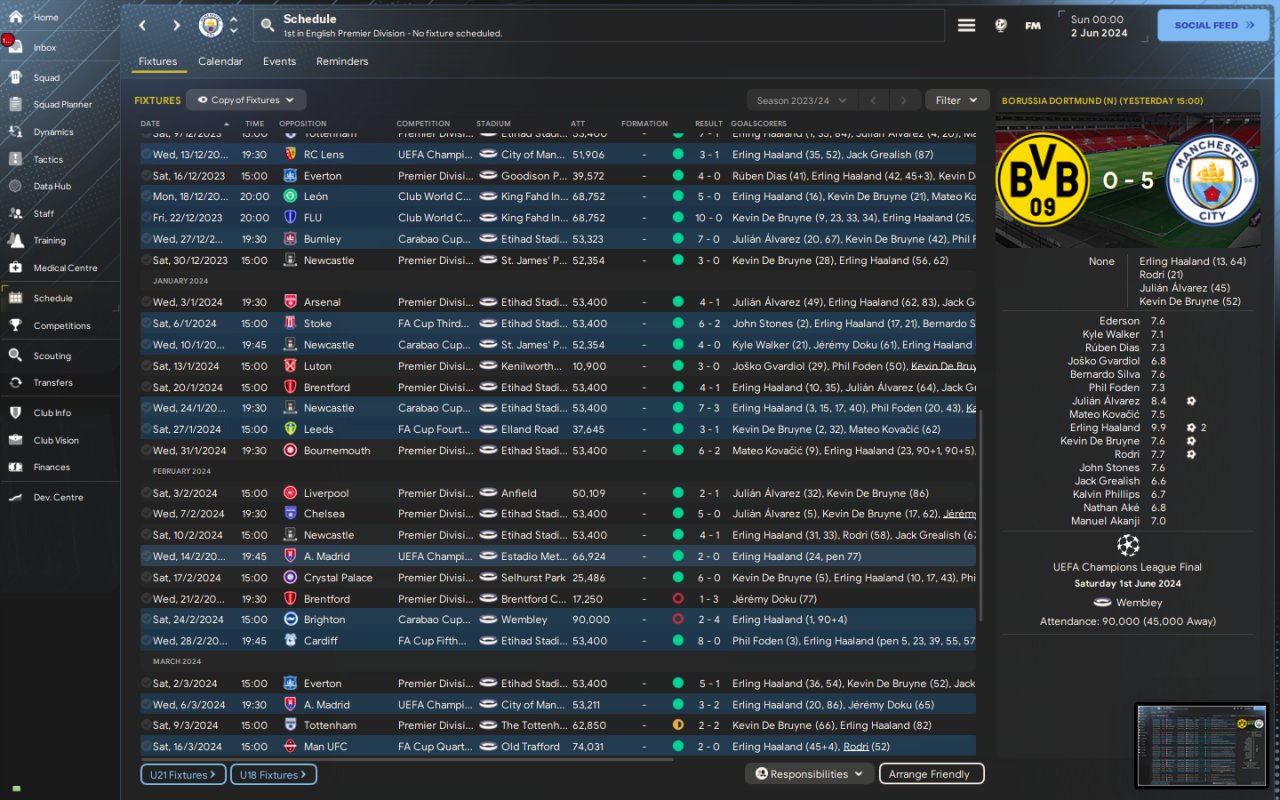Open U21 Fixtures

point(184,774)
